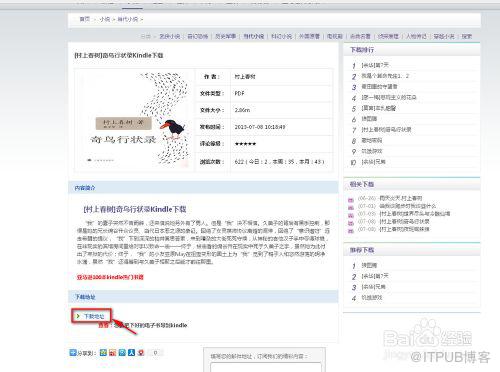Open 首页 in the breadcrumb

tap(85, 19)
